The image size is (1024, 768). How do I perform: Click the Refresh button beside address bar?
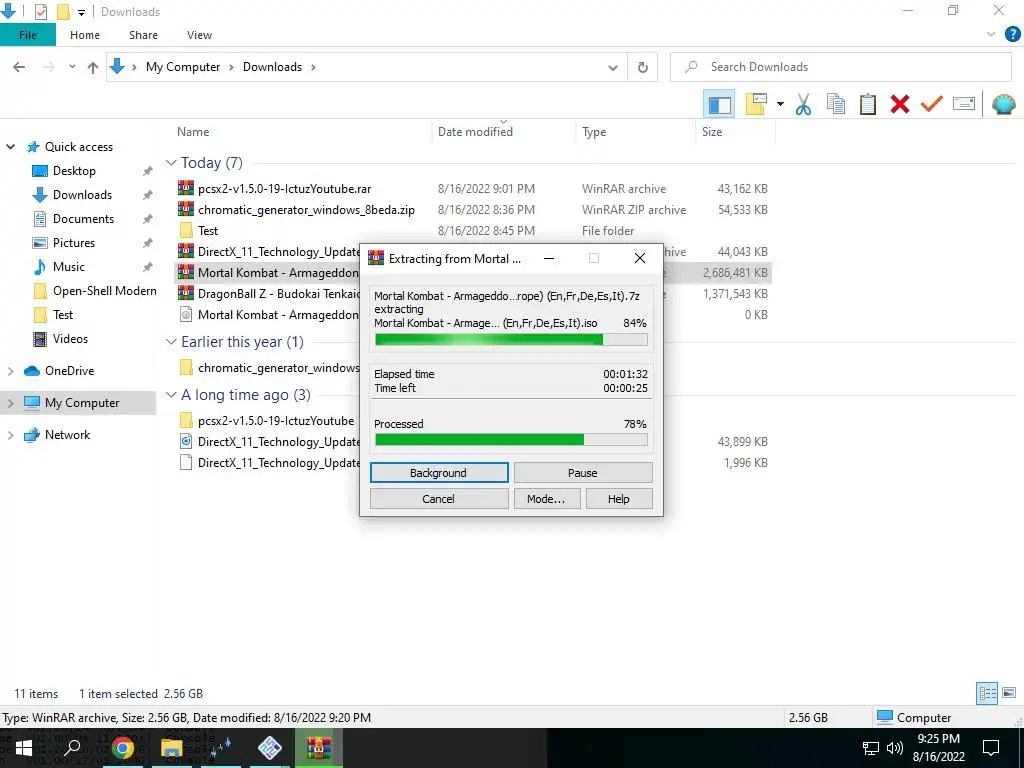(x=643, y=67)
